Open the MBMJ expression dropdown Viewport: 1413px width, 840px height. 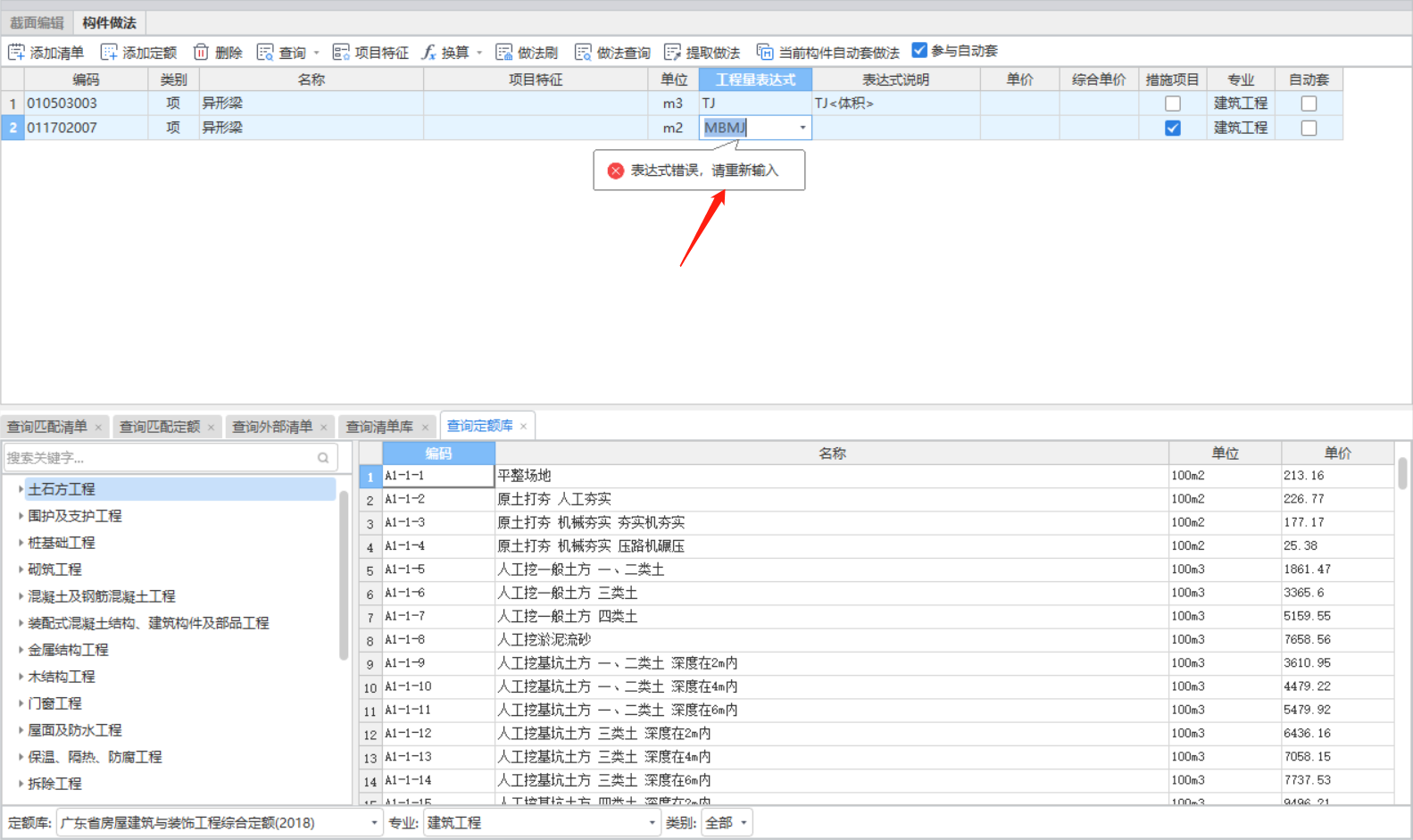coord(802,128)
